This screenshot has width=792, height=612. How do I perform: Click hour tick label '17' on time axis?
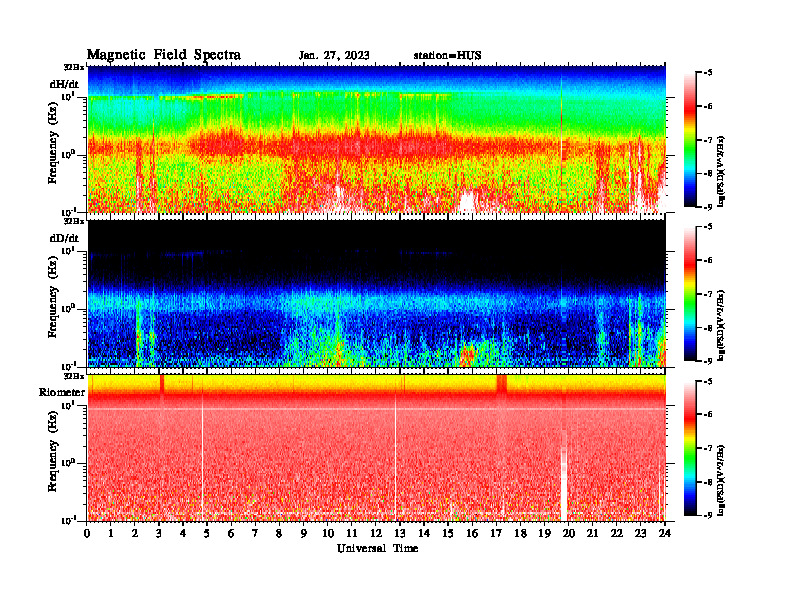(x=497, y=534)
